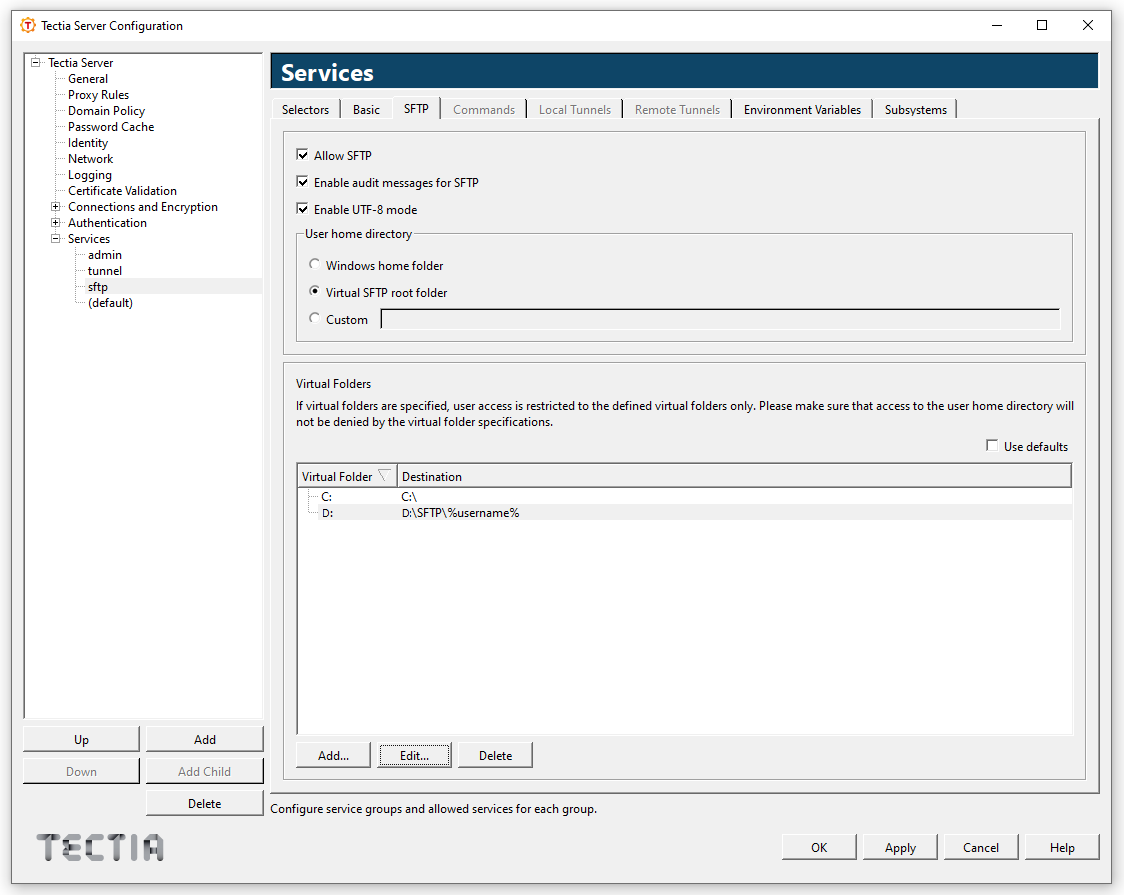1124x895 pixels.
Task: Select the Custom home directory option
Action: coord(314,318)
